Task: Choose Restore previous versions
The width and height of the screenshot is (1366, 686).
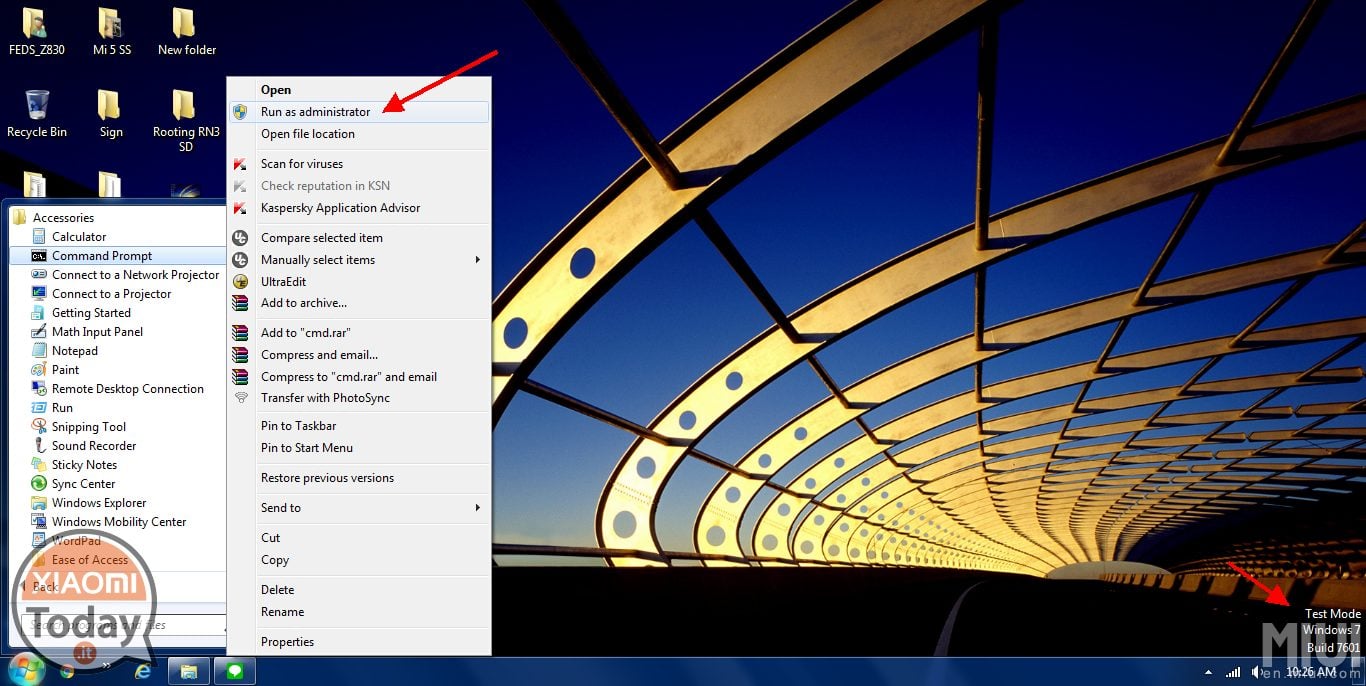Action: point(360,478)
